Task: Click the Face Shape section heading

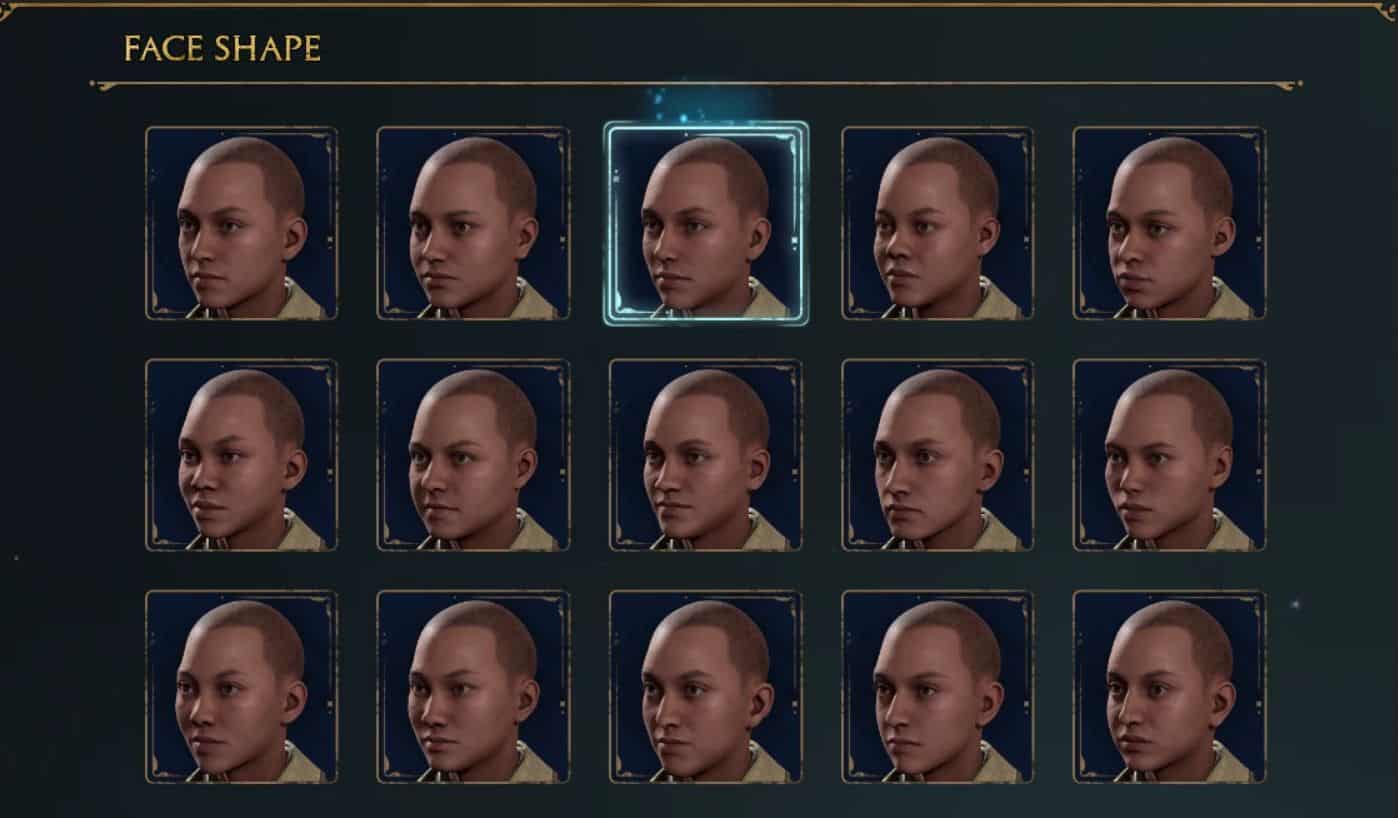Action: (222, 48)
